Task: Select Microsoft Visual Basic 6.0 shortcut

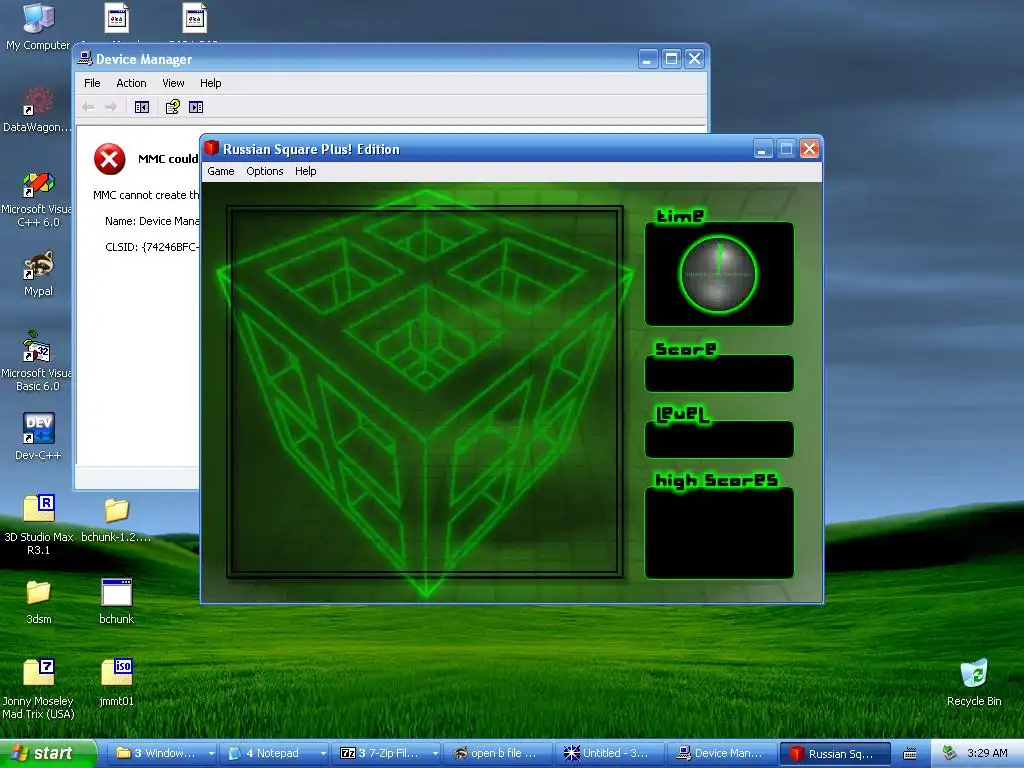Action: point(38,361)
